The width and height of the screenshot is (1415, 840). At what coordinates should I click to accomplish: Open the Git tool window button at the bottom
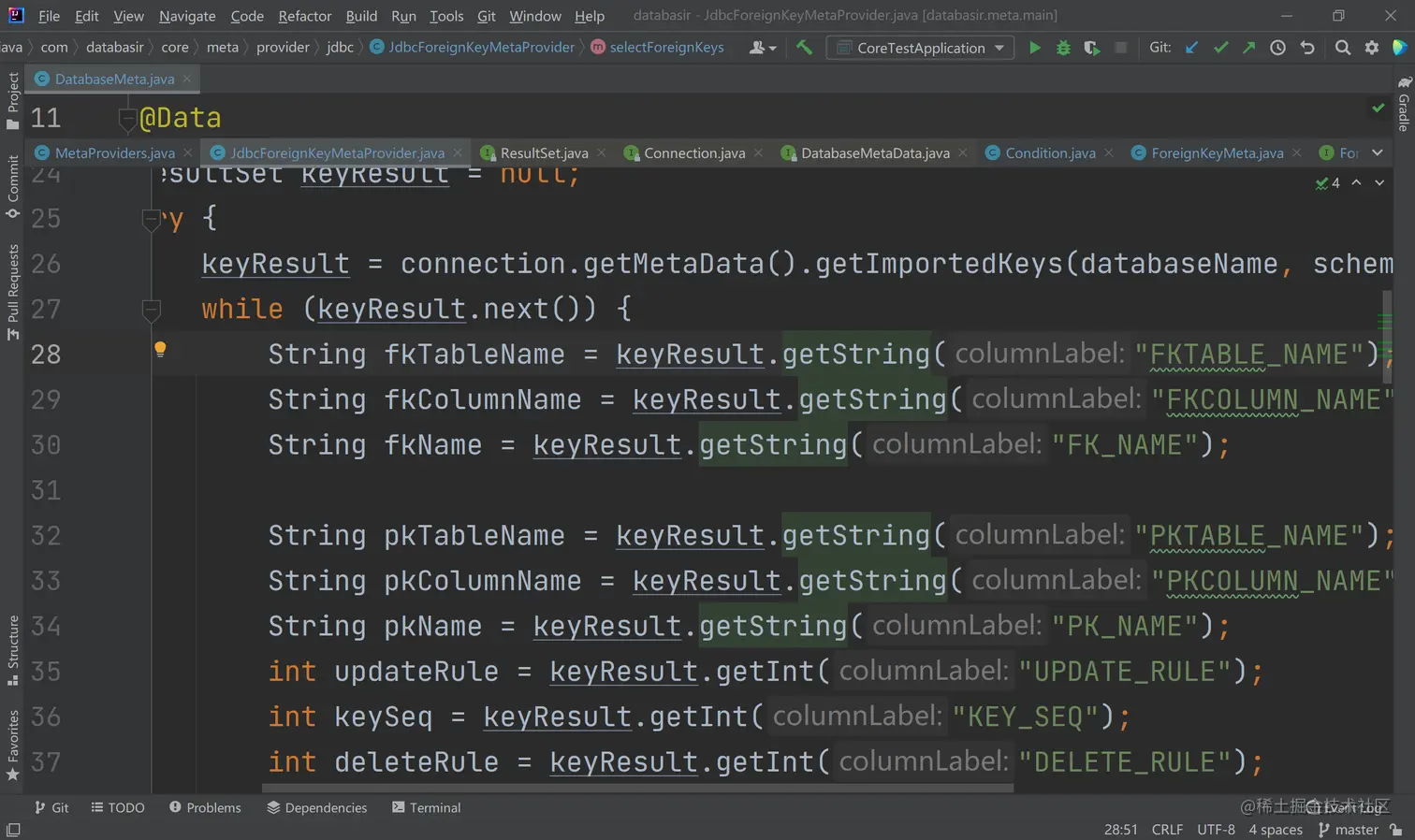coord(51,807)
